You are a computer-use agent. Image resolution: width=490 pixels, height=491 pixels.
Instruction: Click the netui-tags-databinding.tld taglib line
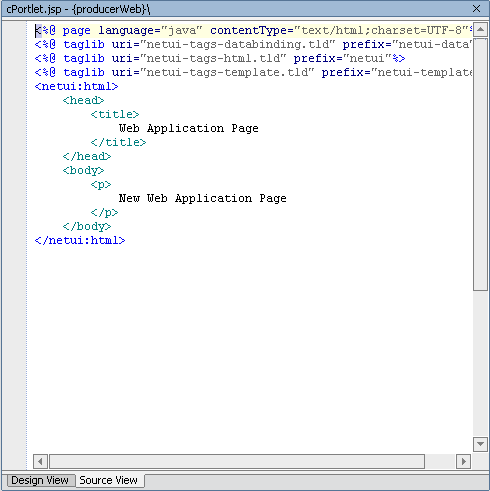coord(253,44)
